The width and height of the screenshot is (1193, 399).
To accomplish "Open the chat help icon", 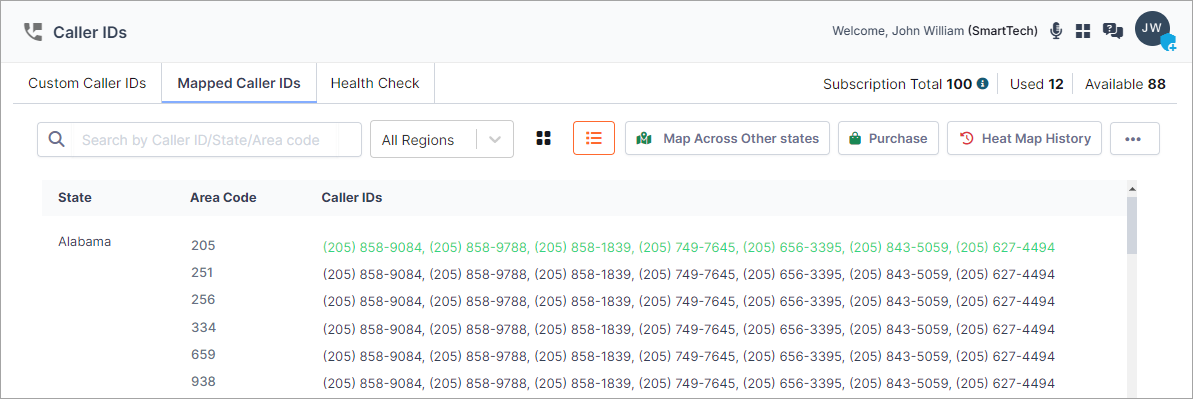I will coord(1113,31).
